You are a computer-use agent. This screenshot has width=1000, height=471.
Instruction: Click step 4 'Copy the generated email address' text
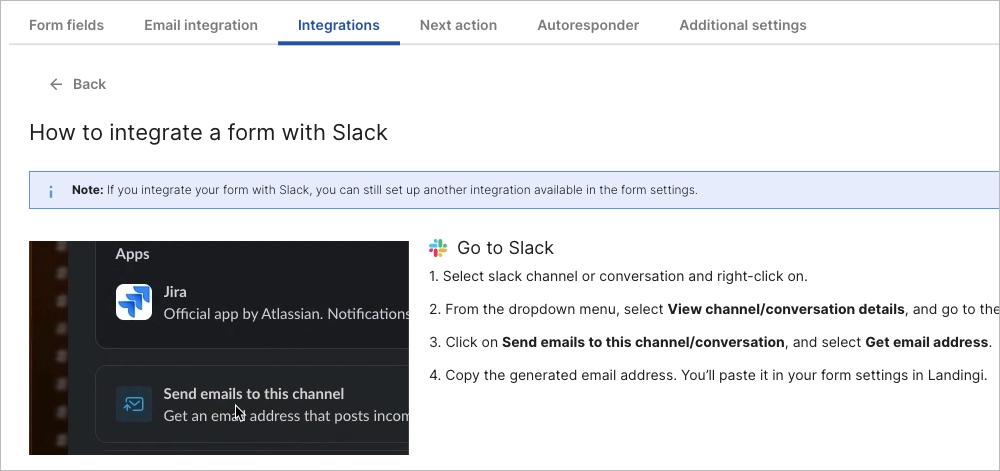(708, 375)
